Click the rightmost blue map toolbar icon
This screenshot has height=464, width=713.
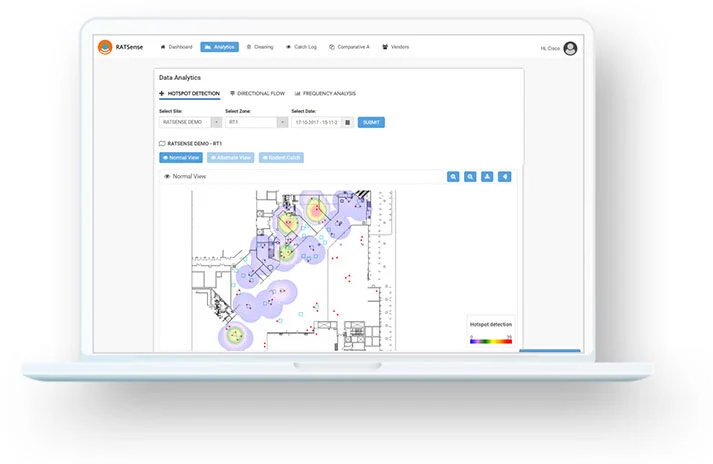(x=505, y=176)
